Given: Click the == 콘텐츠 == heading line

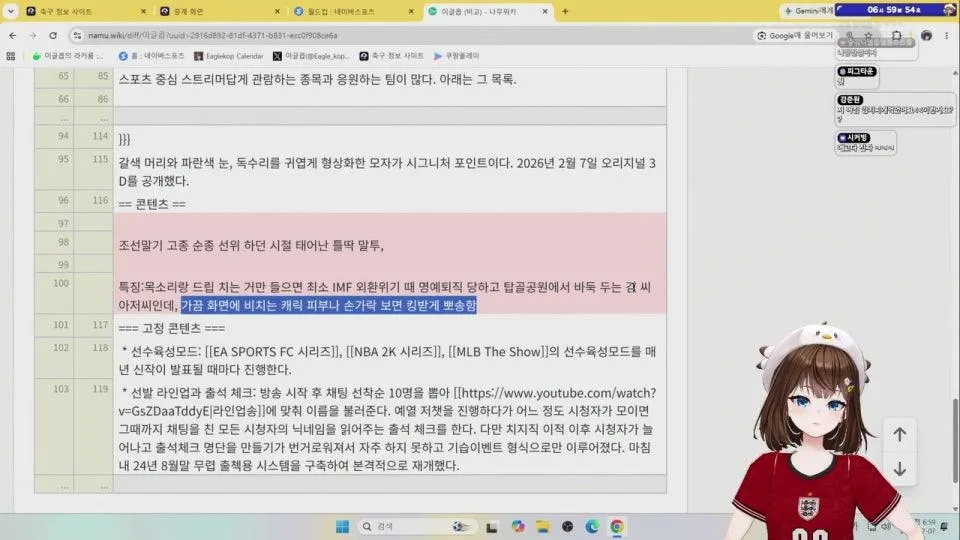Looking at the screenshot, I should coord(152,204).
